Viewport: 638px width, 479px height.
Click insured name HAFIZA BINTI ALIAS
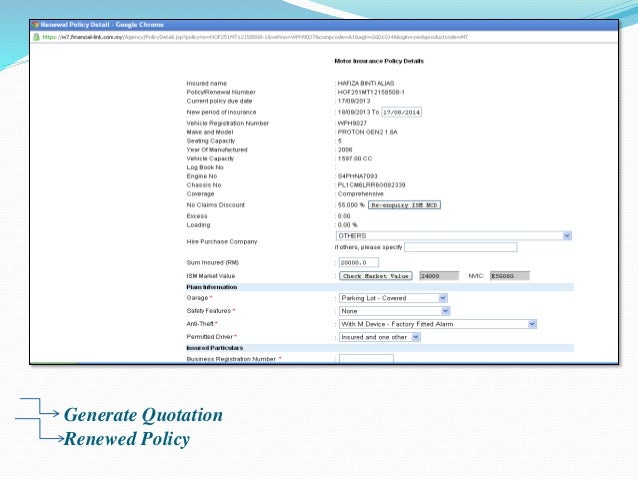pyautogui.click(x=366, y=83)
